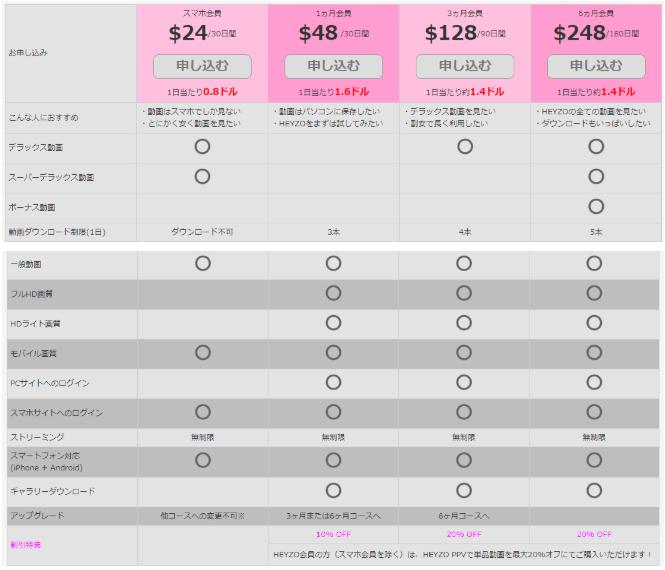
Task: Click PCサイトへのログイン circle in 6ヵ月会員 column
Action: pyautogui.click(x=595, y=382)
